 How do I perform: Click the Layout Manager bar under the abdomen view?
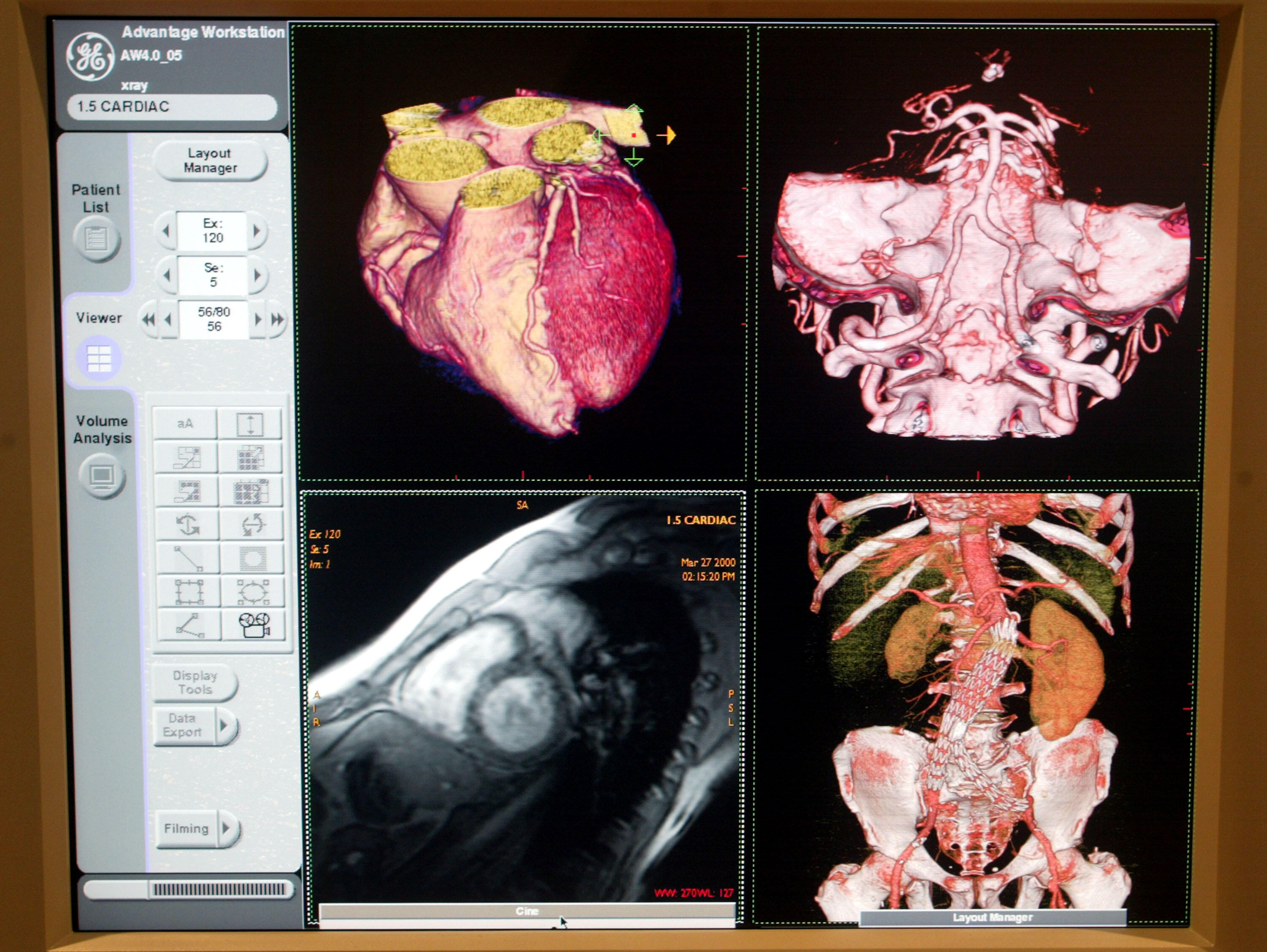tap(992, 917)
